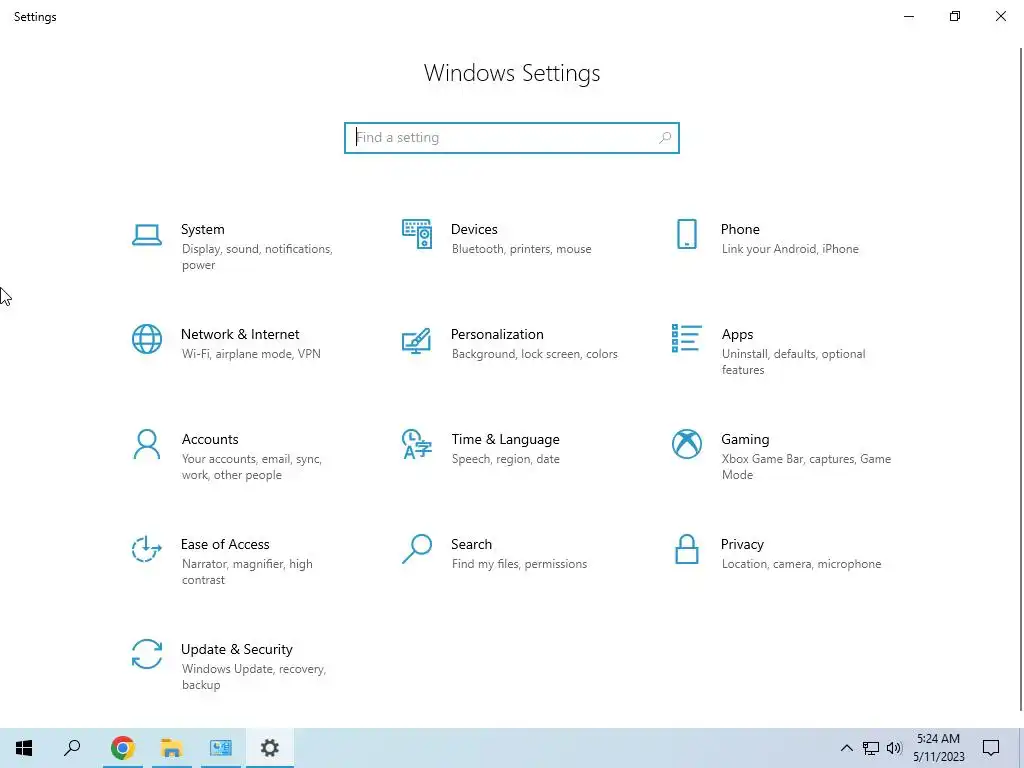Open the volume speaker tray icon
1024x768 pixels.
pyautogui.click(x=894, y=748)
